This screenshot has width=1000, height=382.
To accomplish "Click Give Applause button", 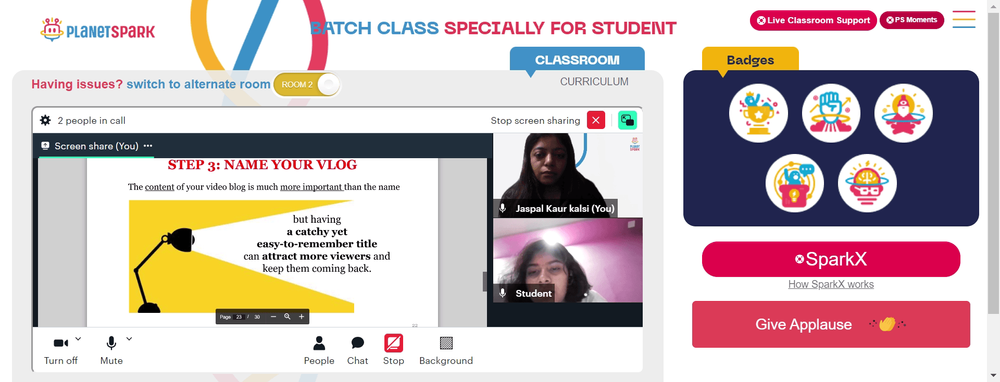I will click(x=831, y=325).
